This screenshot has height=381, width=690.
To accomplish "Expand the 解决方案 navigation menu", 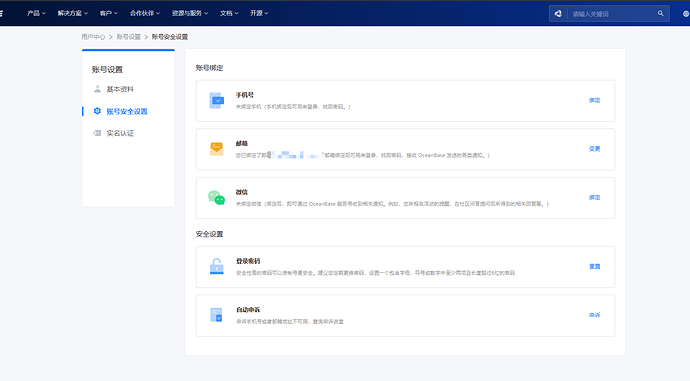I will [73, 13].
